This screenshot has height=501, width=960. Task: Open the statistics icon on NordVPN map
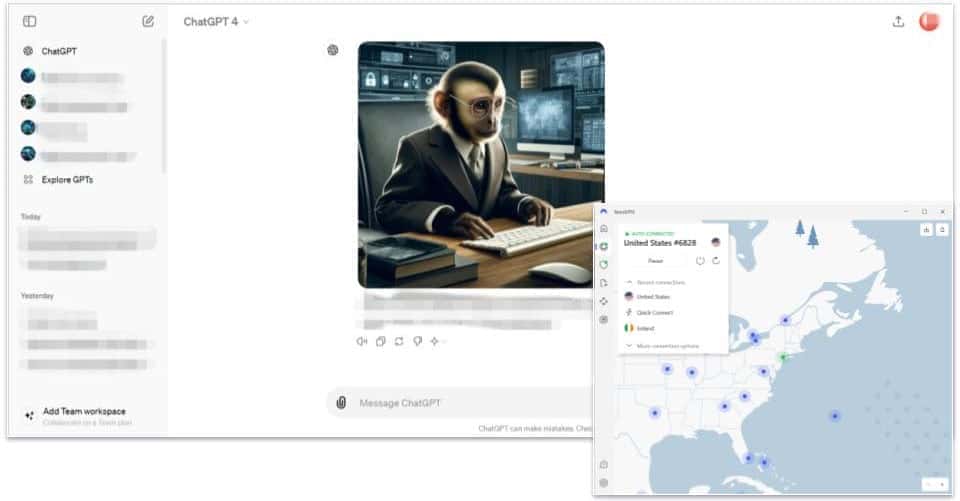pyautogui.click(x=926, y=229)
